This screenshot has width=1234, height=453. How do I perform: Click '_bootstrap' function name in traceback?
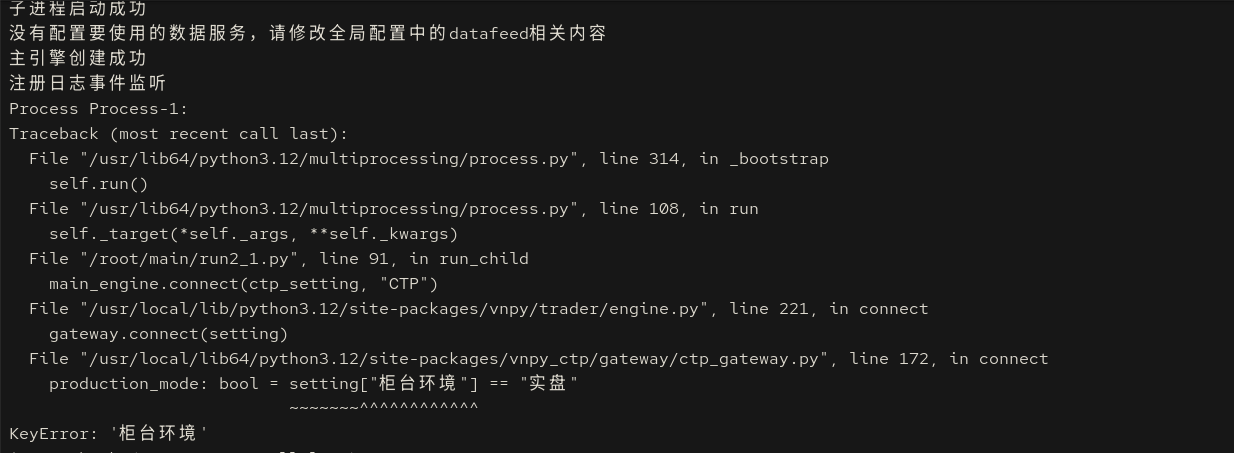tap(779, 159)
